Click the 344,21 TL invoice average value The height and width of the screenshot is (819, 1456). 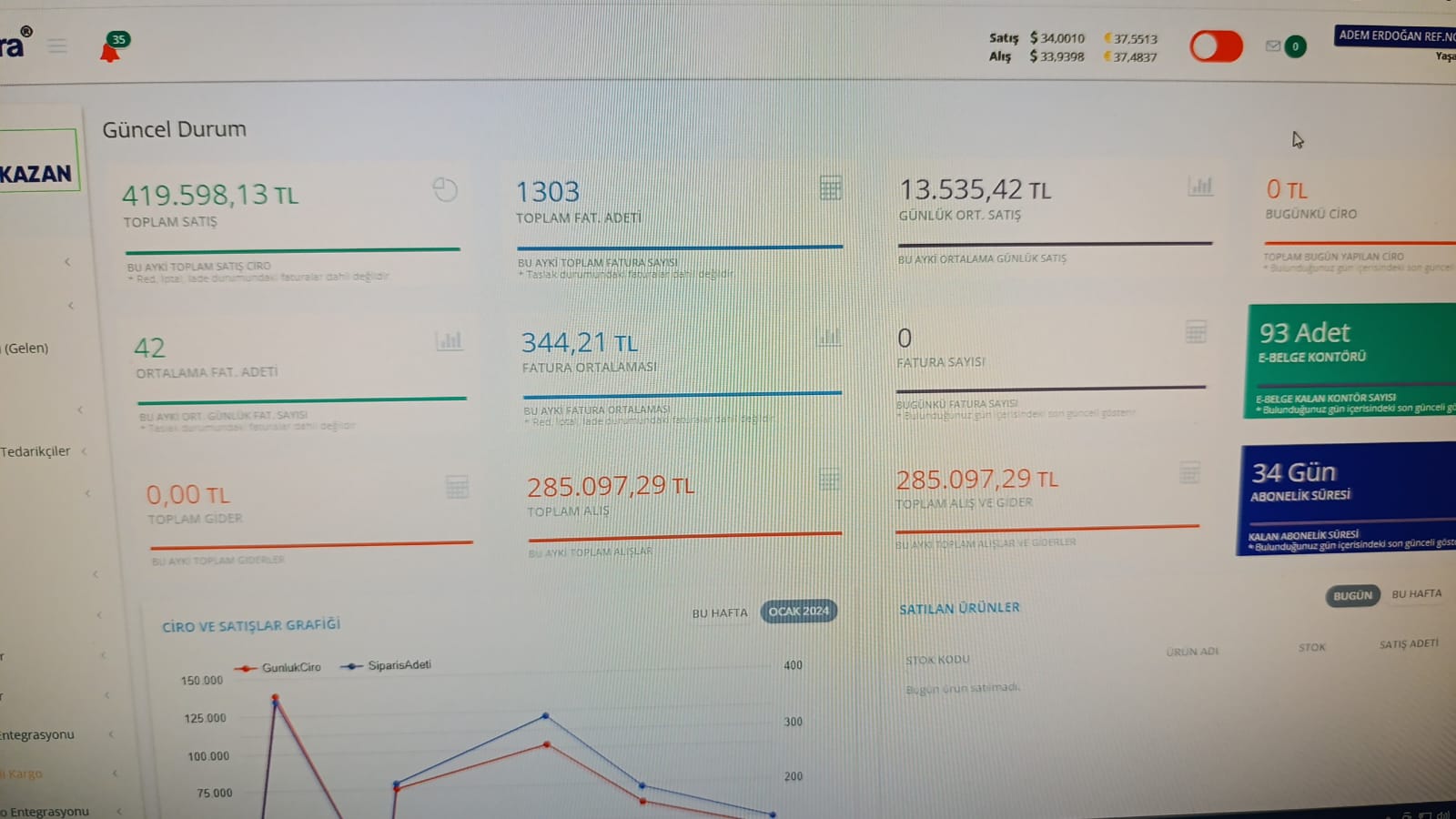click(x=580, y=342)
